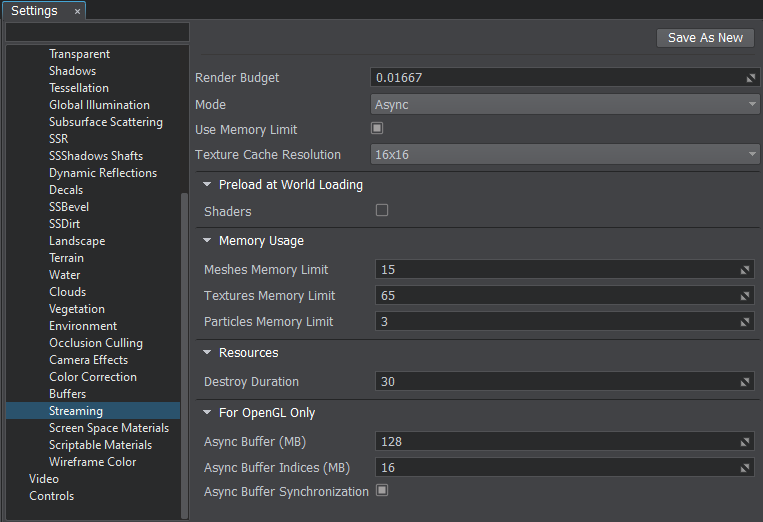Click the Render Budget value field

coord(565,78)
